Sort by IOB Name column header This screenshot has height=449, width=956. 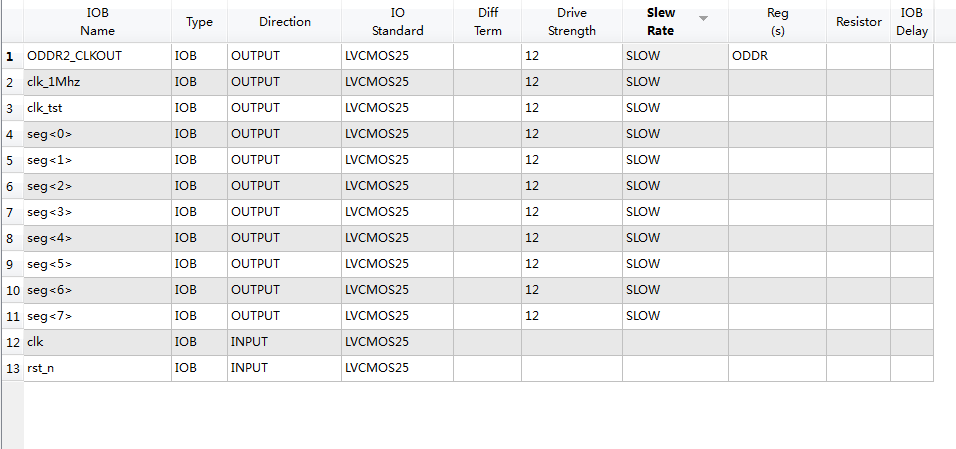click(98, 22)
